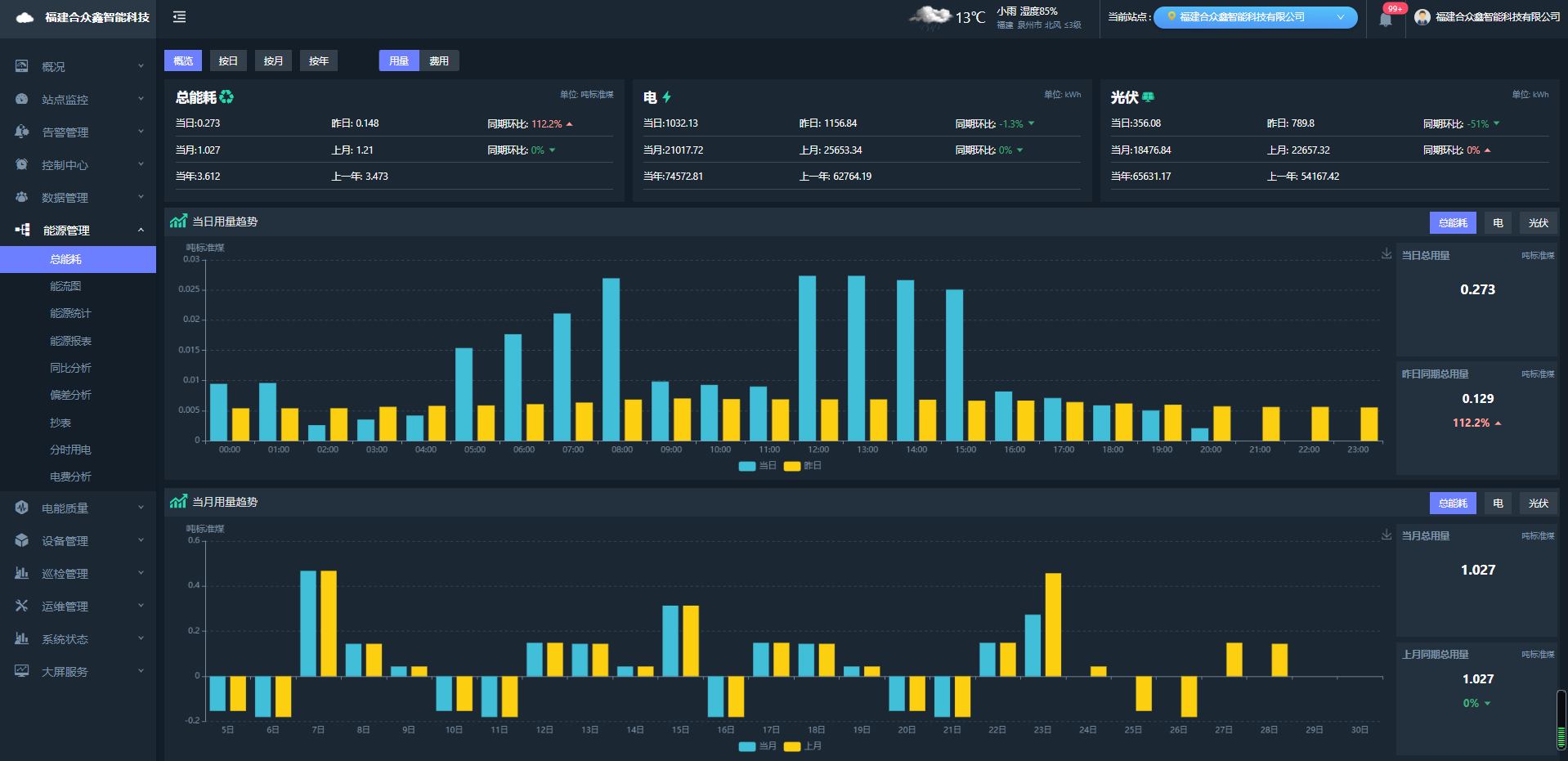This screenshot has height=761, width=1568.
Task: Expand the 站点监控 sidebar menu
Action: coord(78,100)
